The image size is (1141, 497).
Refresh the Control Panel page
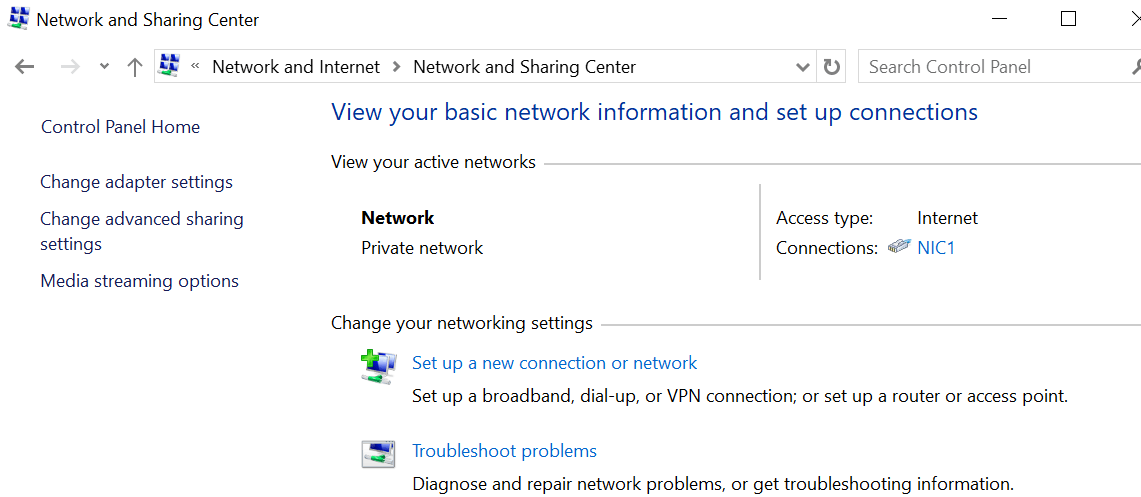[x=831, y=67]
